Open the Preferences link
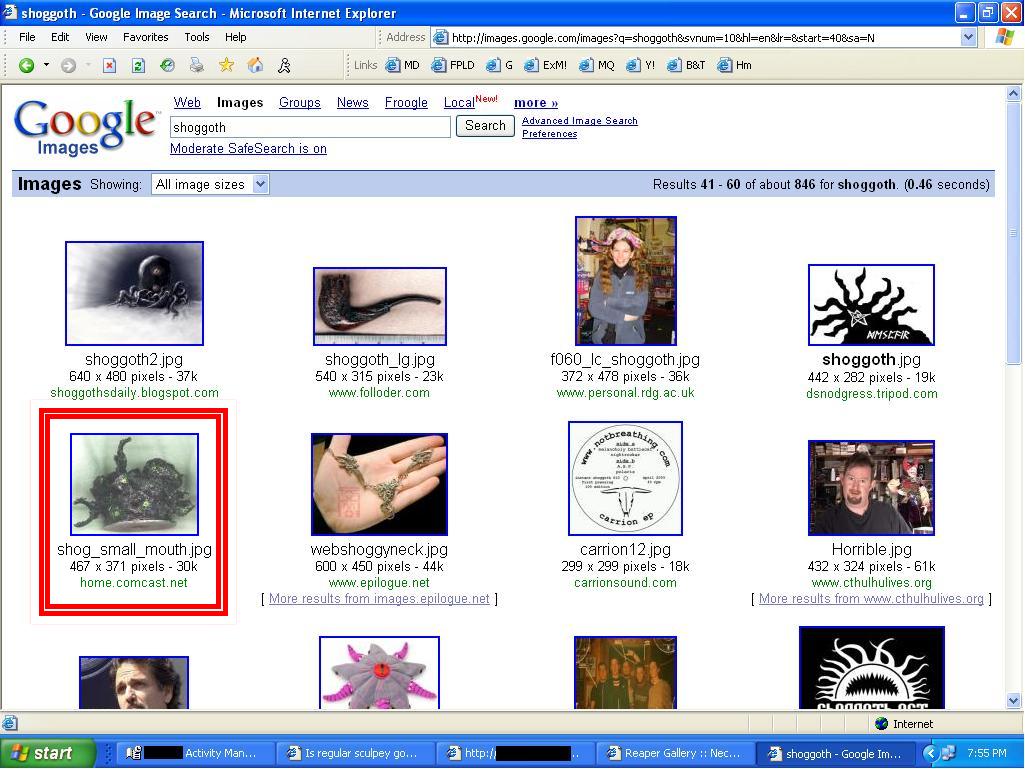The height and width of the screenshot is (769, 1025). pos(550,133)
